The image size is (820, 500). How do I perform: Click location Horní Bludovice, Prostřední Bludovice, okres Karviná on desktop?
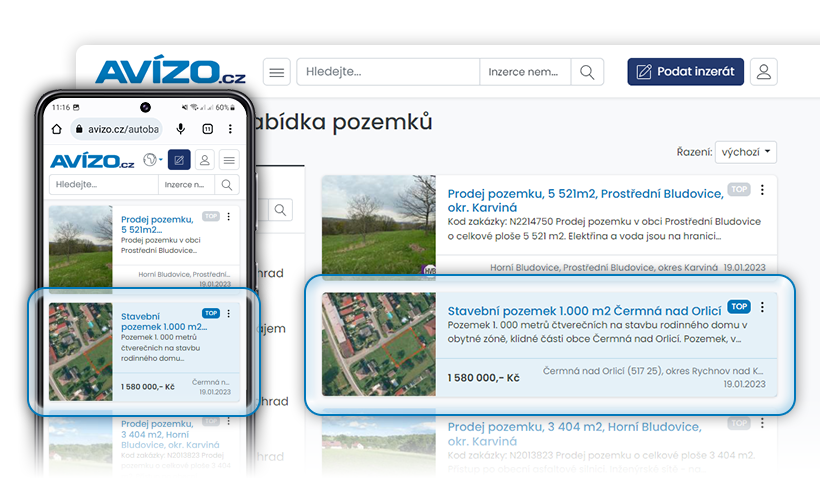point(604,267)
